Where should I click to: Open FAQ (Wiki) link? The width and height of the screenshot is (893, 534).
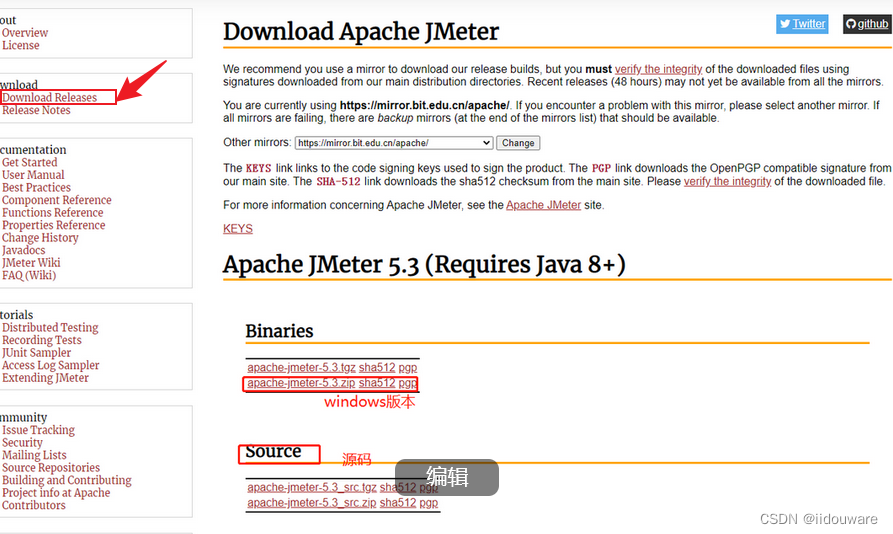click(29, 275)
